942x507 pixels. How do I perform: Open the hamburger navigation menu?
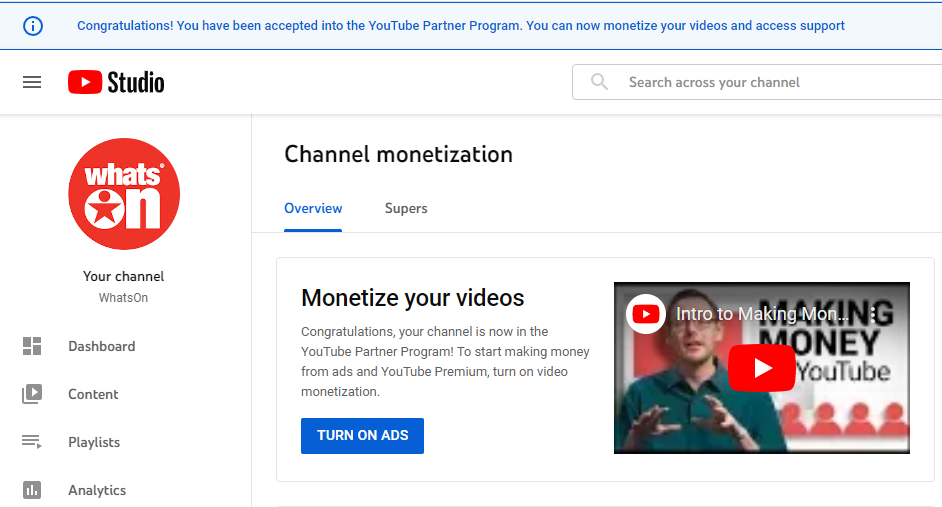point(32,82)
